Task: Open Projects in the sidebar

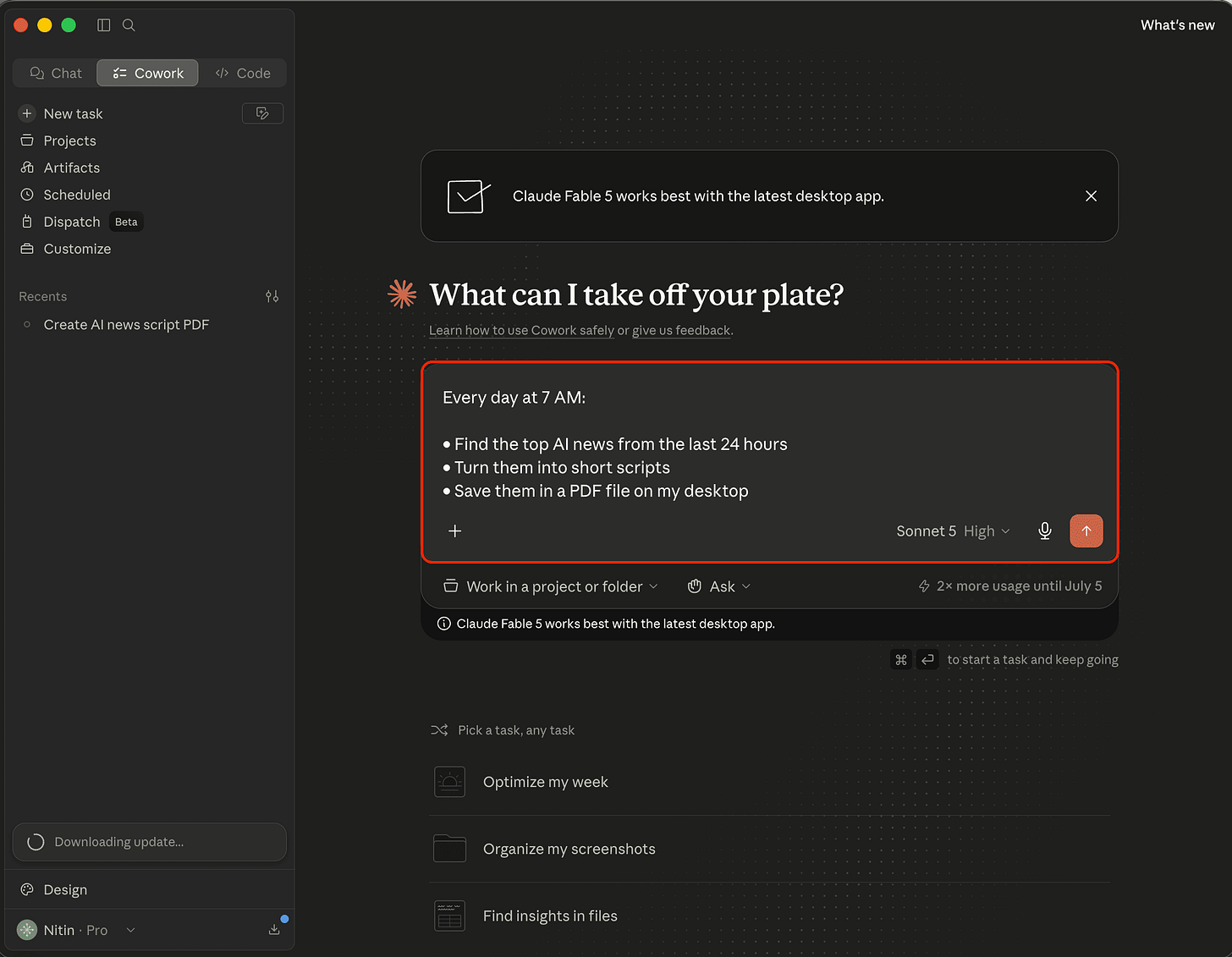Action: point(69,140)
